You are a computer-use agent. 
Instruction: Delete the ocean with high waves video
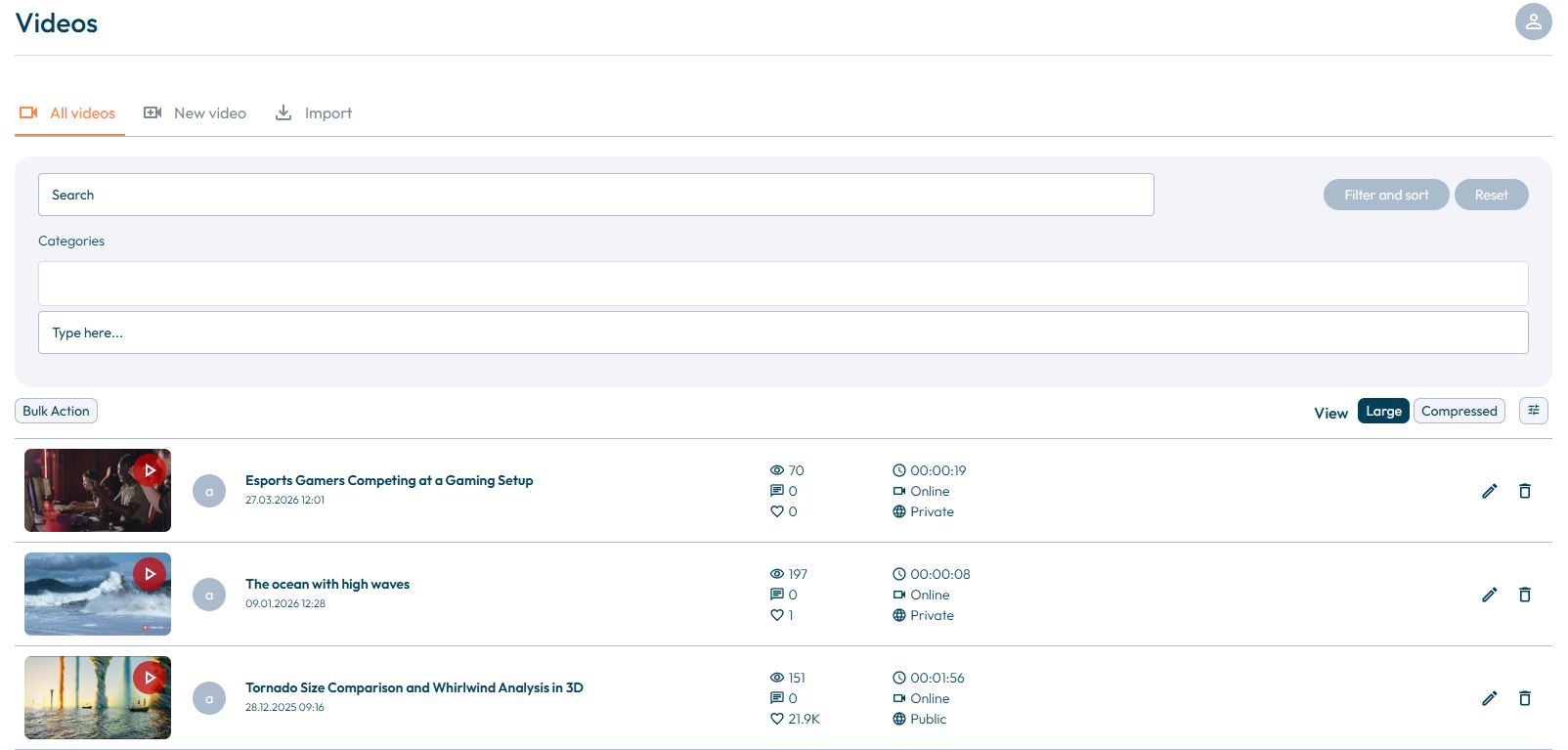click(1524, 595)
